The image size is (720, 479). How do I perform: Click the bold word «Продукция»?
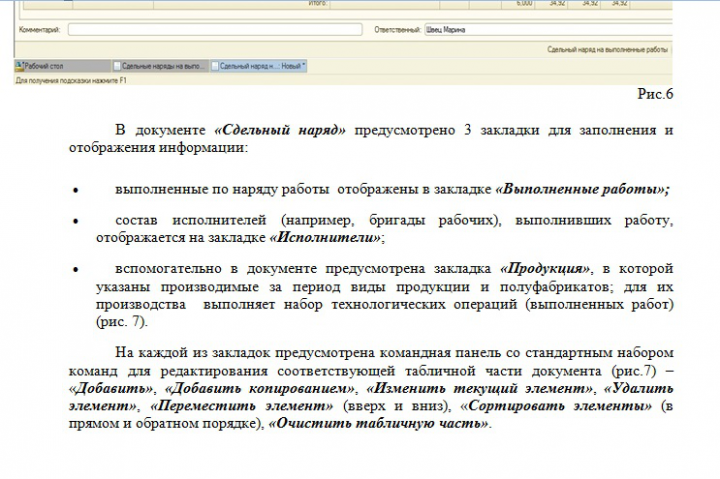(545, 268)
